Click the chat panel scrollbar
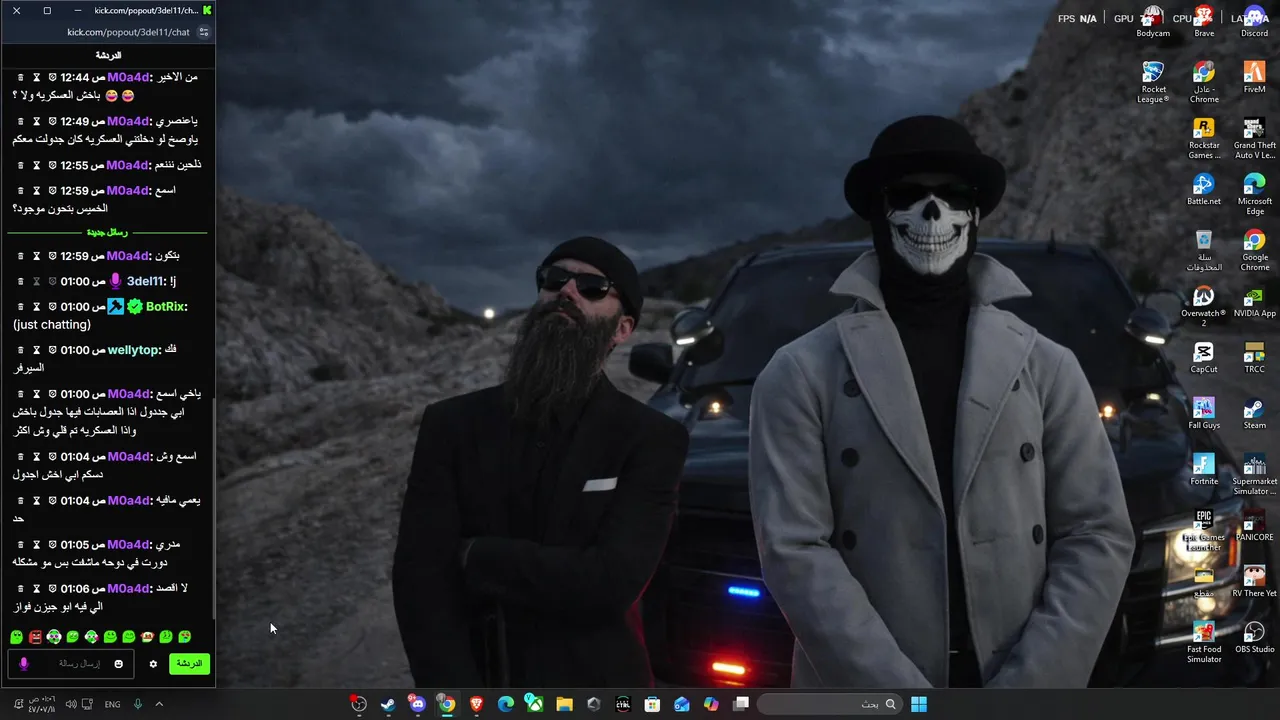Viewport: 1280px width, 720px height. click(x=212, y=510)
